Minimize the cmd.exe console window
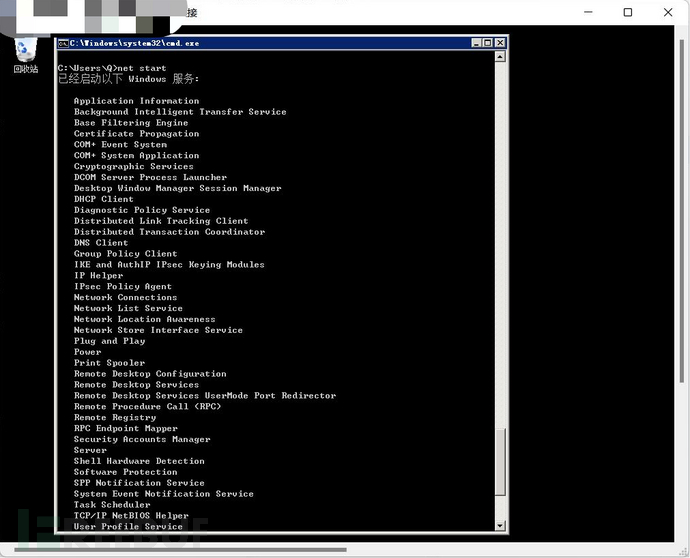The height and width of the screenshot is (558, 690). [x=476, y=43]
